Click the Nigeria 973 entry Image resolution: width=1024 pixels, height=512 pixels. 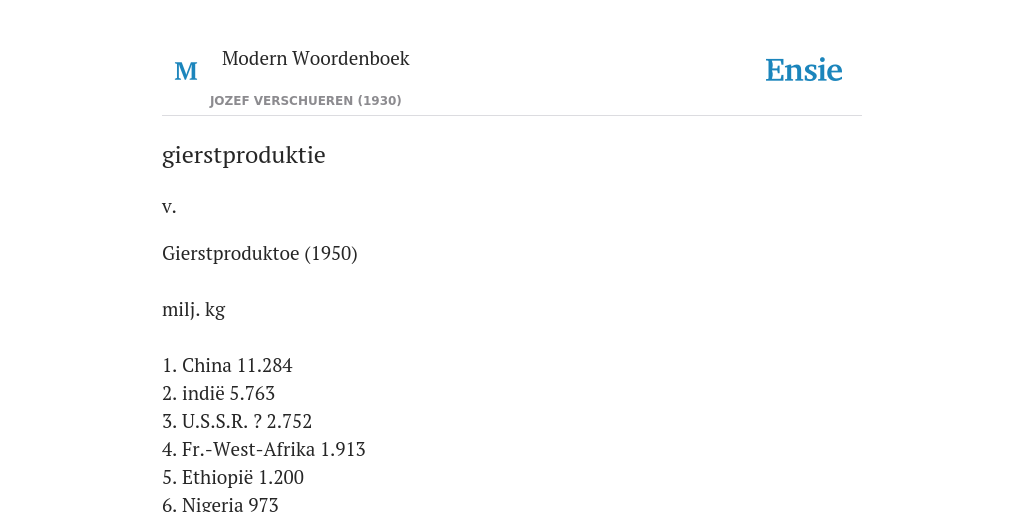coord(220,504)
